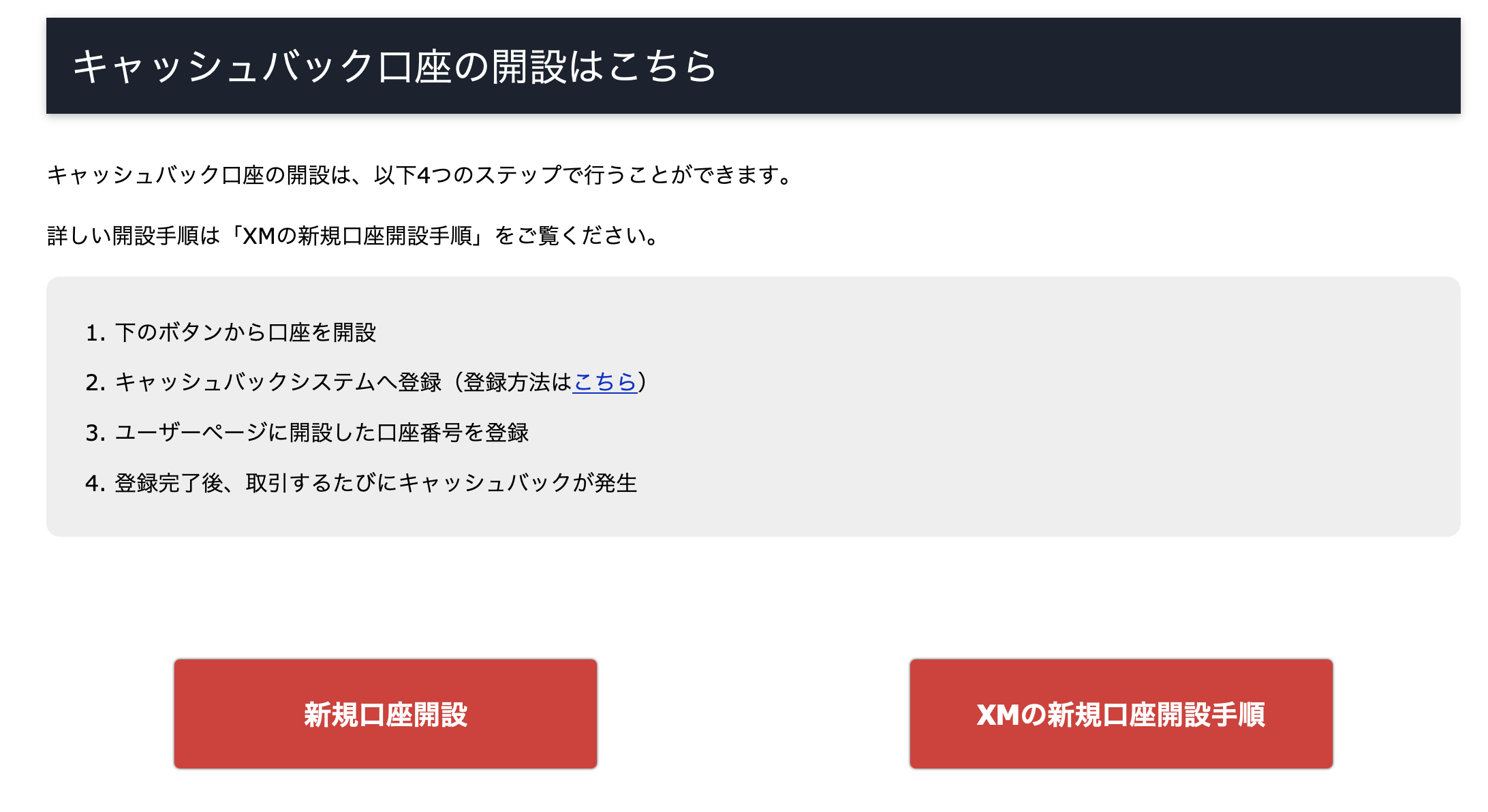1488x812 pixels.
Task: Click step 2 text キャッシュバックシステムへ登録
Action: [x=278, y=382]
